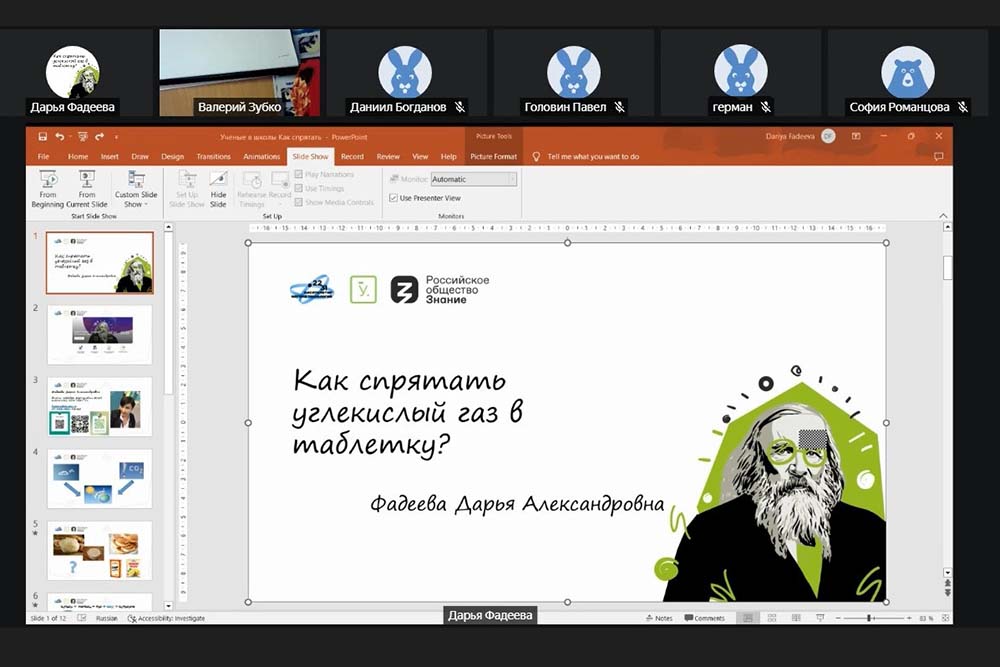This screenshot has height=667, width=1000.
Task: Click the zoom slider in status bar
Action: click(868, 618)
